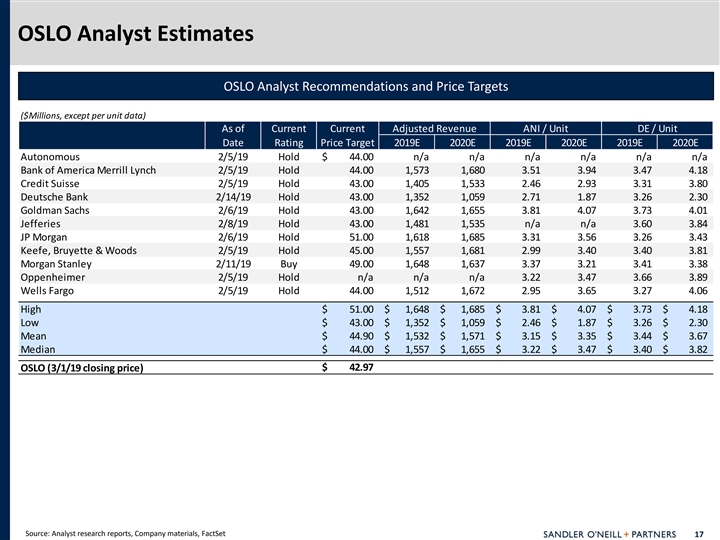Select the OSLO Analyst Recommendations and Price Targets banner

coord(365,87)
